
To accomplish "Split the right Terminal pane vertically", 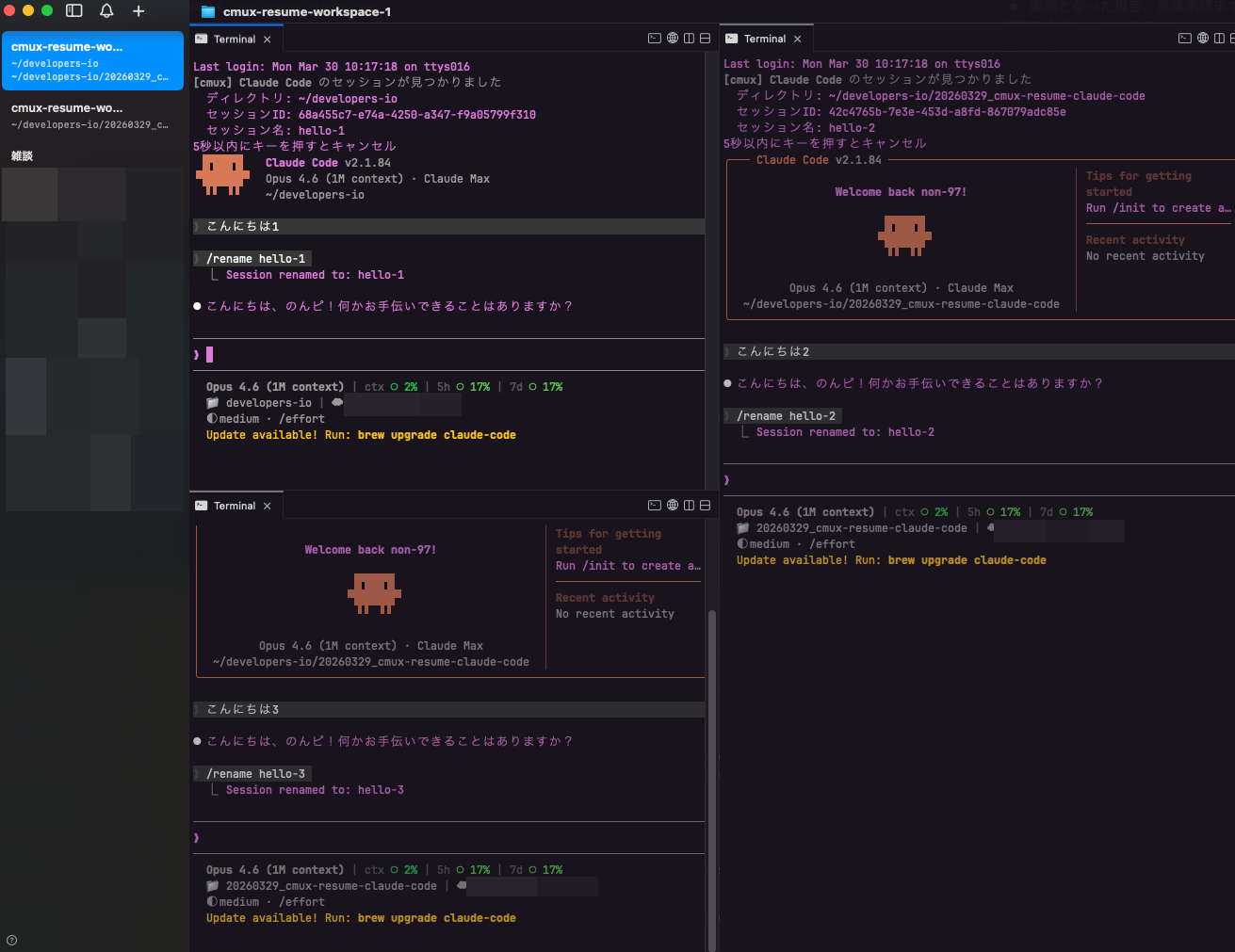I will coord(1219,38).
